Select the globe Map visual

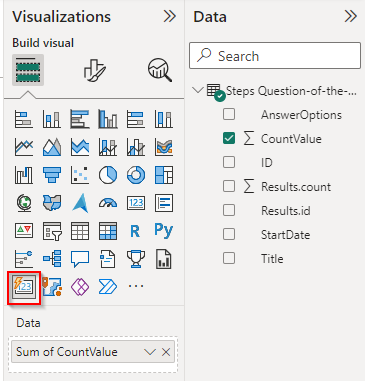point(24,203)
